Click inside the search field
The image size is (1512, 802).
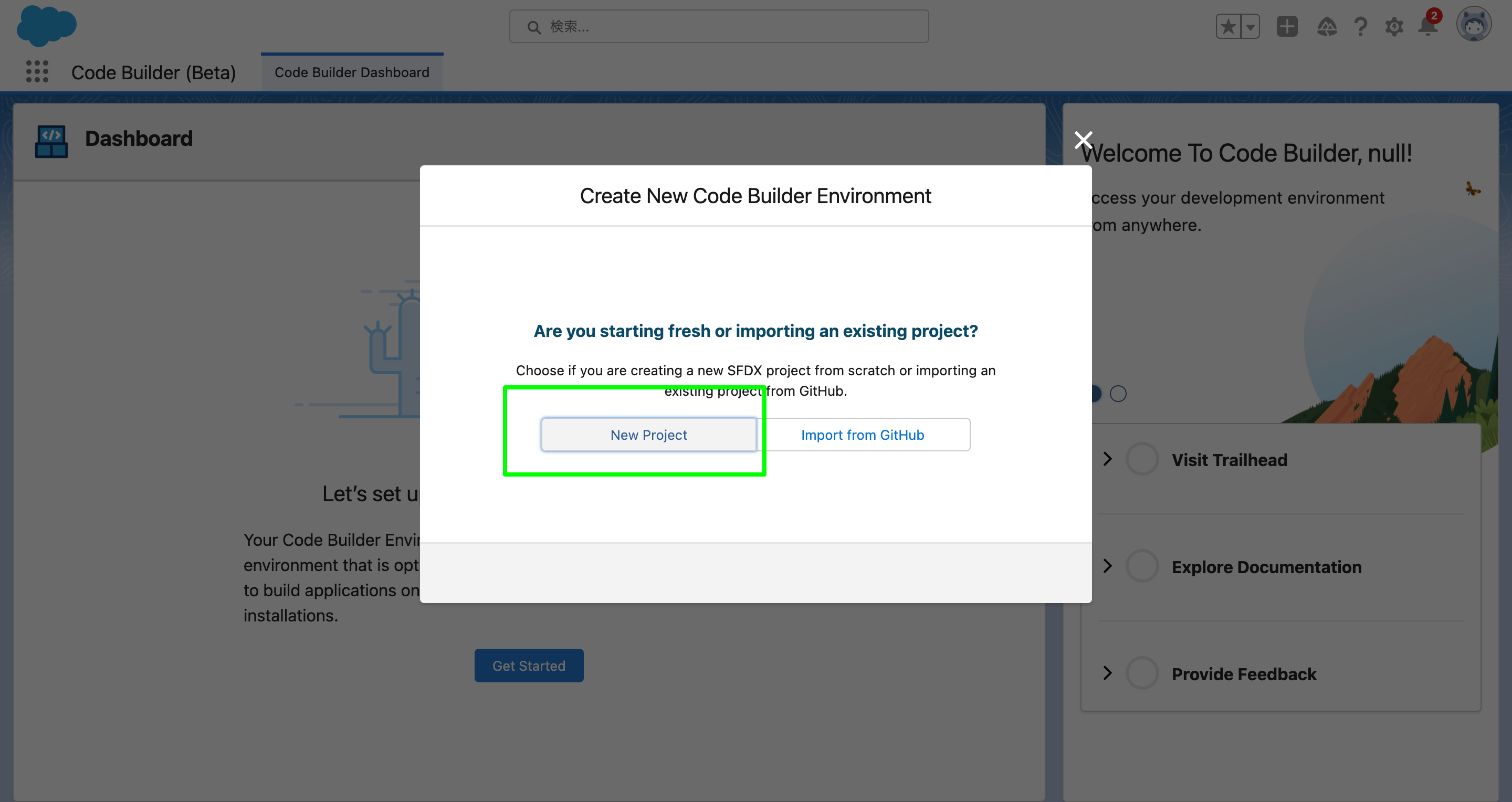718,26
